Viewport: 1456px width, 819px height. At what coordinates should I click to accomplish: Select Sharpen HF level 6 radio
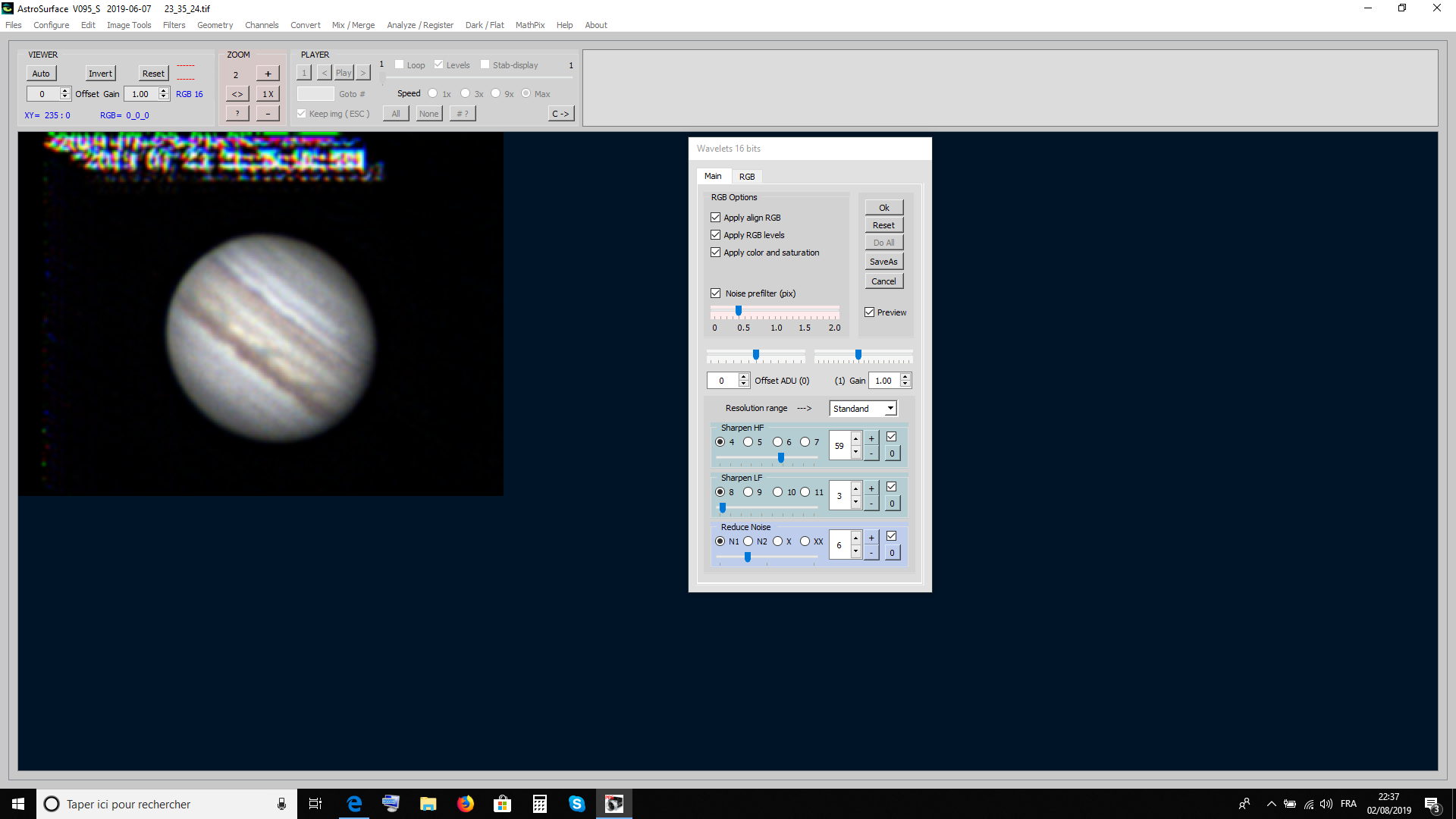[777, 442]
